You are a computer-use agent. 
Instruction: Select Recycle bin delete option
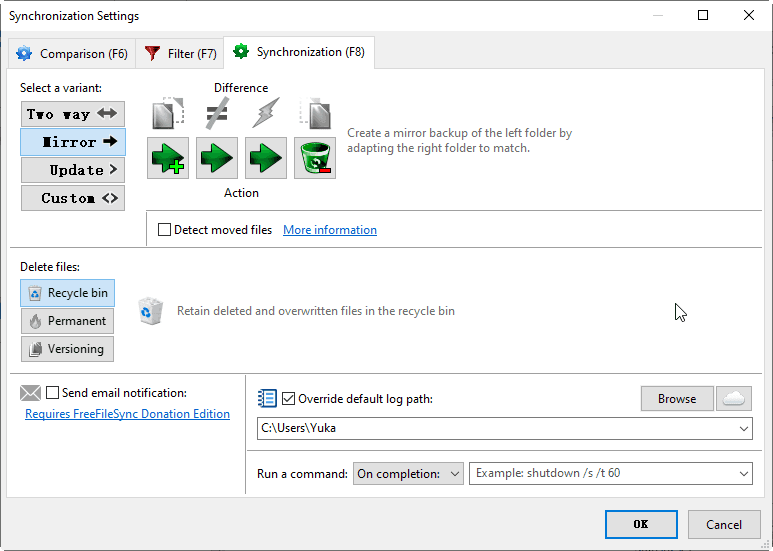coord(67,293)
